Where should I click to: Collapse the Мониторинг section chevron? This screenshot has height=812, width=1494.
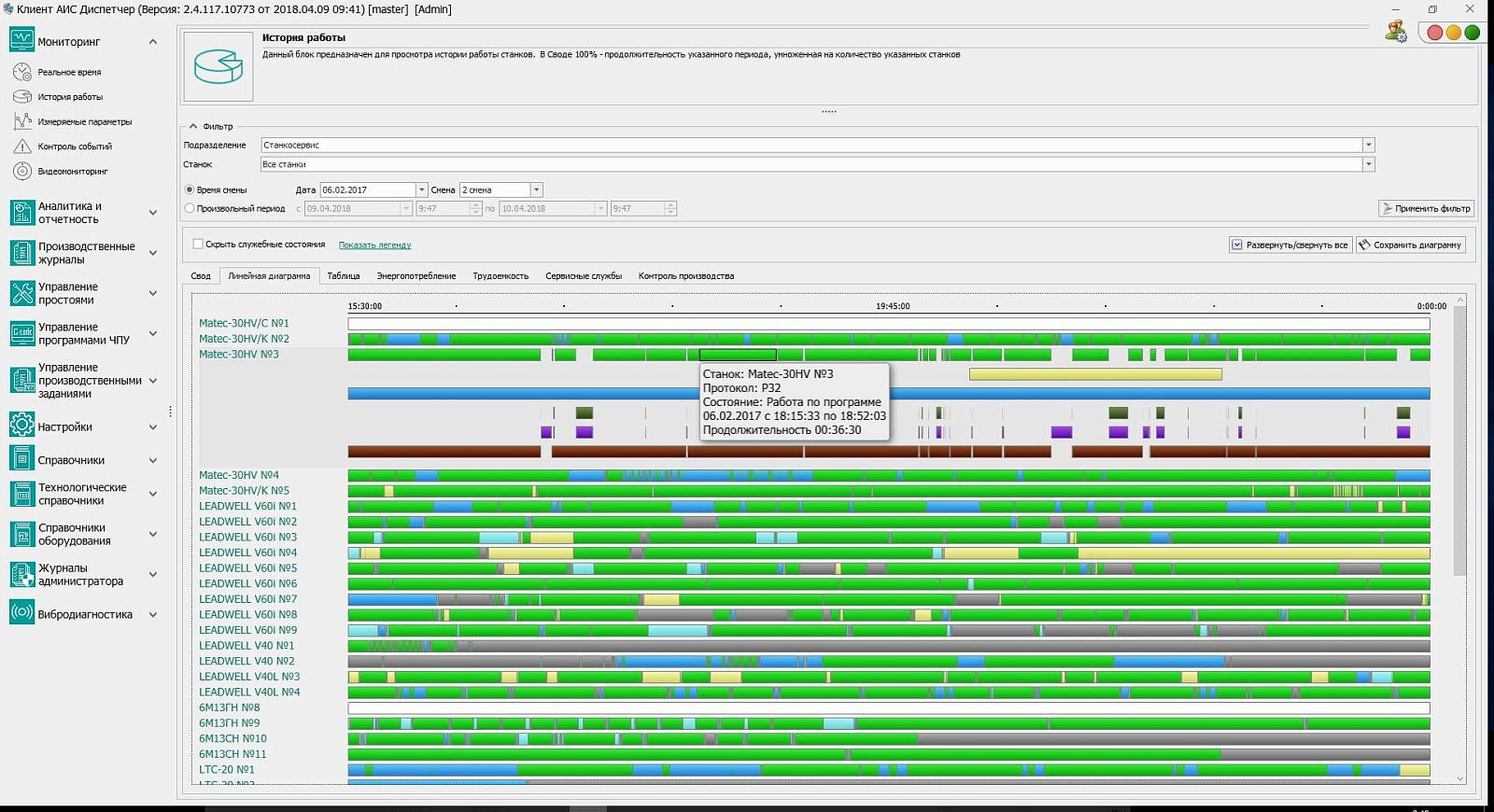coord(153,42)
